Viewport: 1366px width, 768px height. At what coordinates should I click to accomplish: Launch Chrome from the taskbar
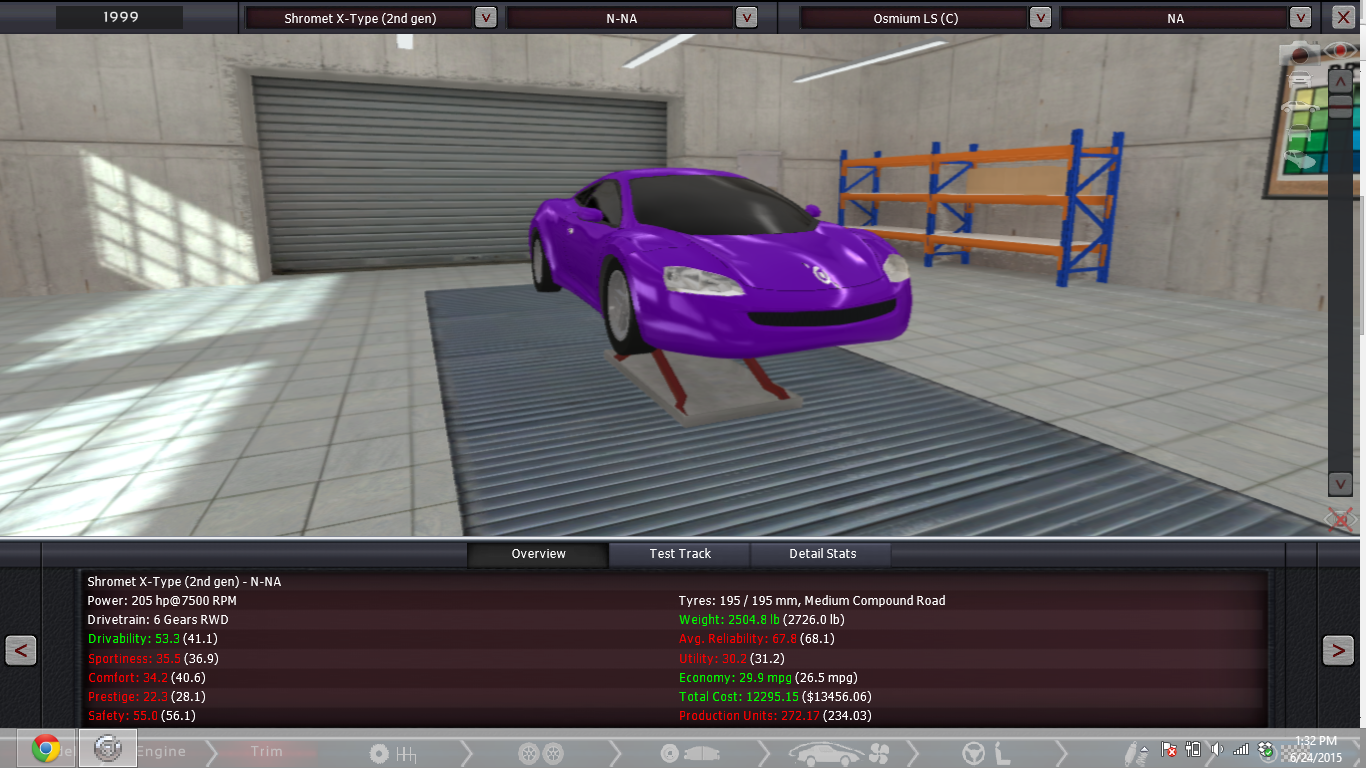click(45, 749)
